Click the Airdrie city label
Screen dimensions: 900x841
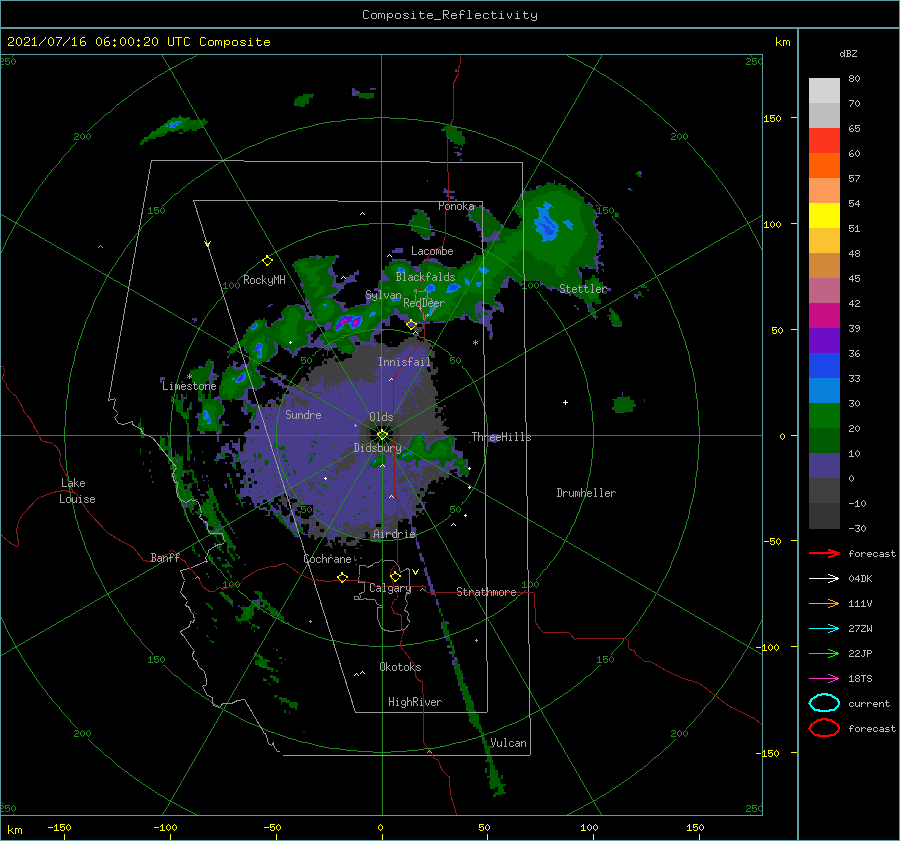394,534
